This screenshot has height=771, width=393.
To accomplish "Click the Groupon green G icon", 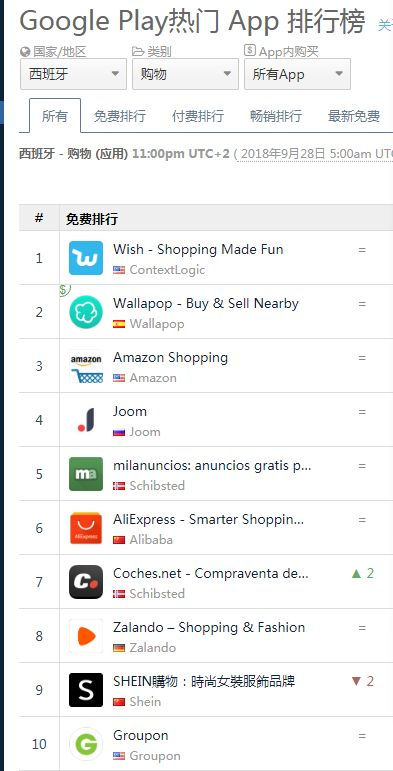I will tap(86, 744).
